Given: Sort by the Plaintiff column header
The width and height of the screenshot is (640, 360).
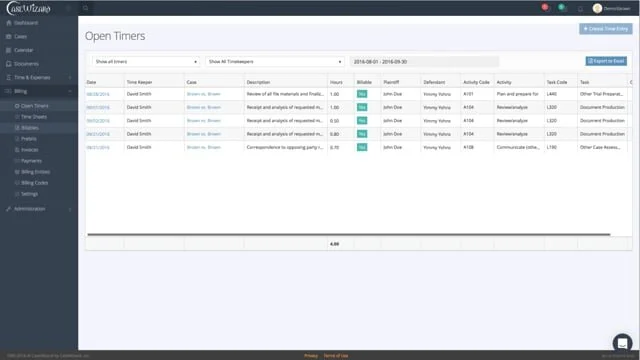Looking at the screenshot, I should coord(391,82).
